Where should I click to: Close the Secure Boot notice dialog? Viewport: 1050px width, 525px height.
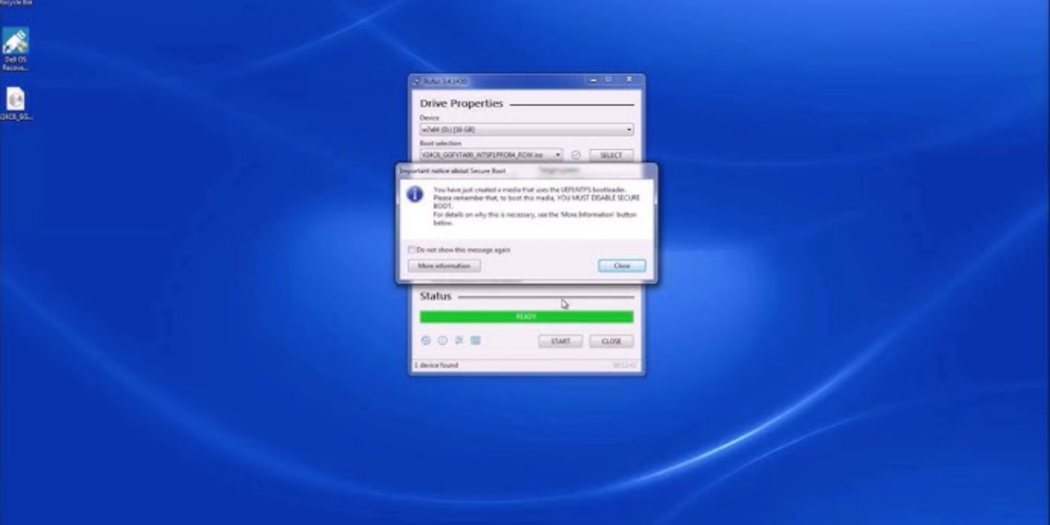coord(621,266)
